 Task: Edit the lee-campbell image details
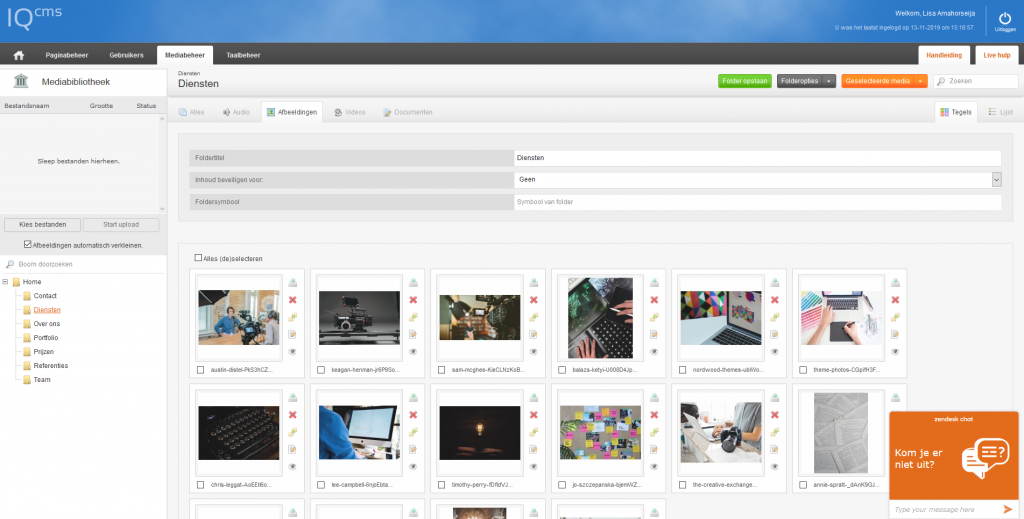[413, 449]
